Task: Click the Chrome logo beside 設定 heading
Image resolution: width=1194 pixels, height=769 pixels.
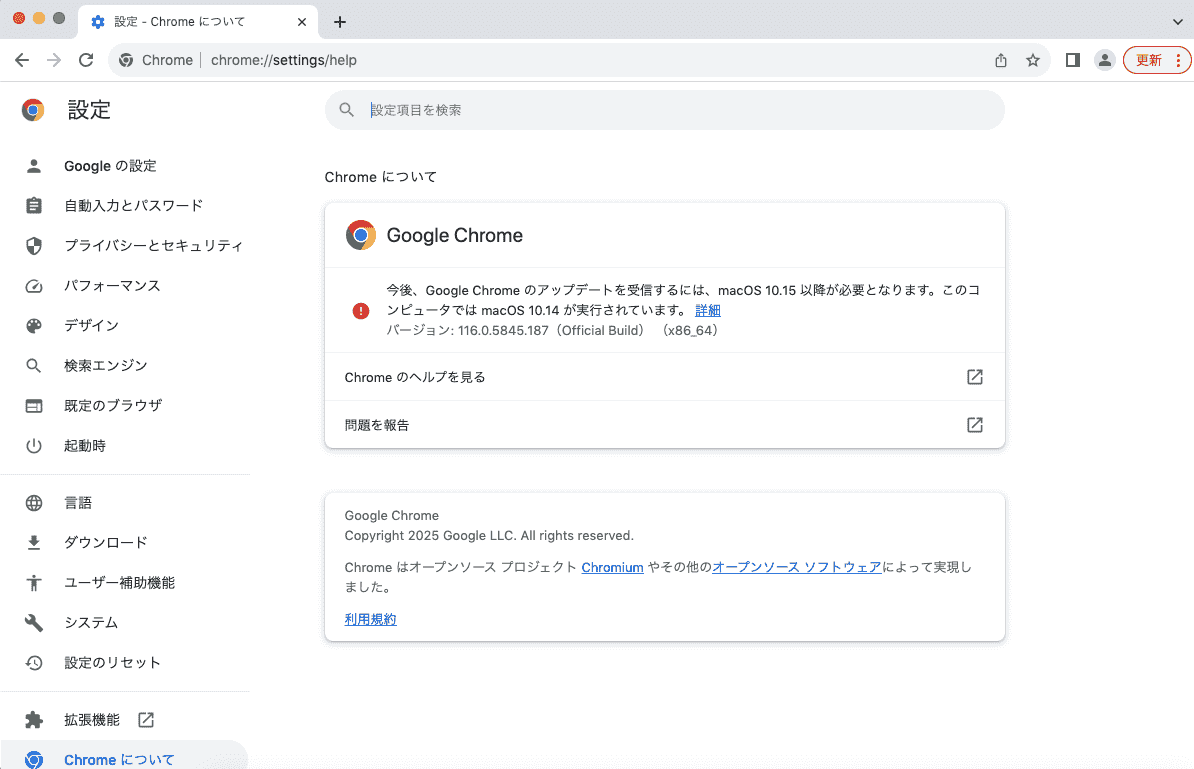Action: pos(33,110)
